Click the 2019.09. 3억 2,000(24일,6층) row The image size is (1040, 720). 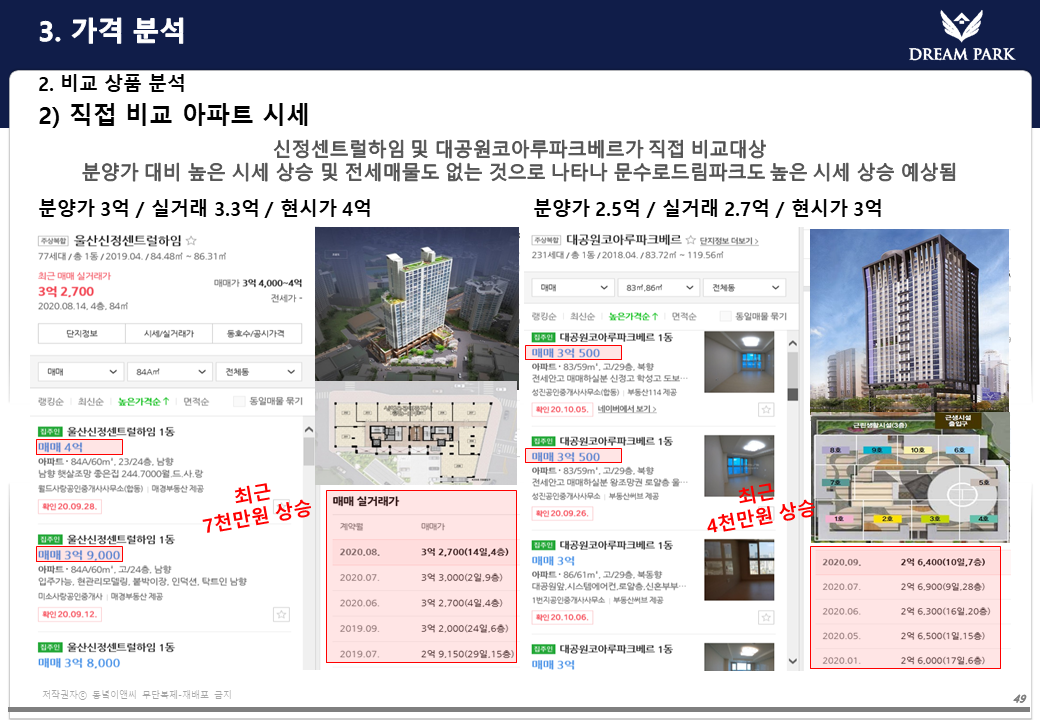(x=421, y=629)
